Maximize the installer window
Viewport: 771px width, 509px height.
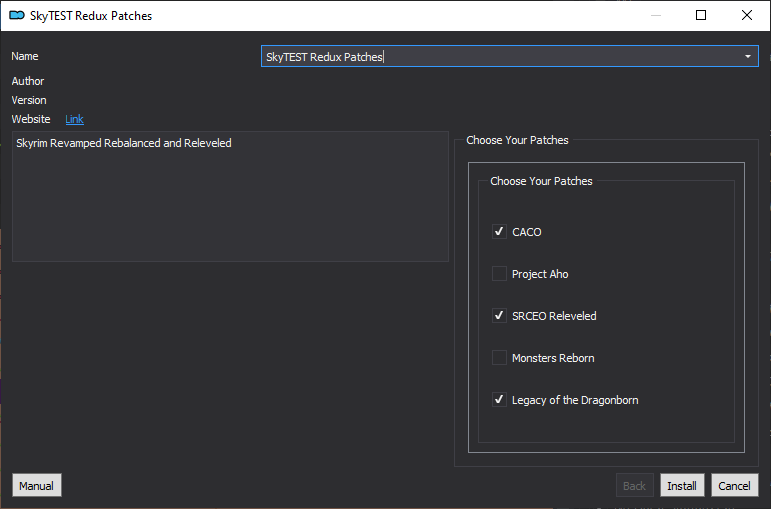click(x=701, y=15)
